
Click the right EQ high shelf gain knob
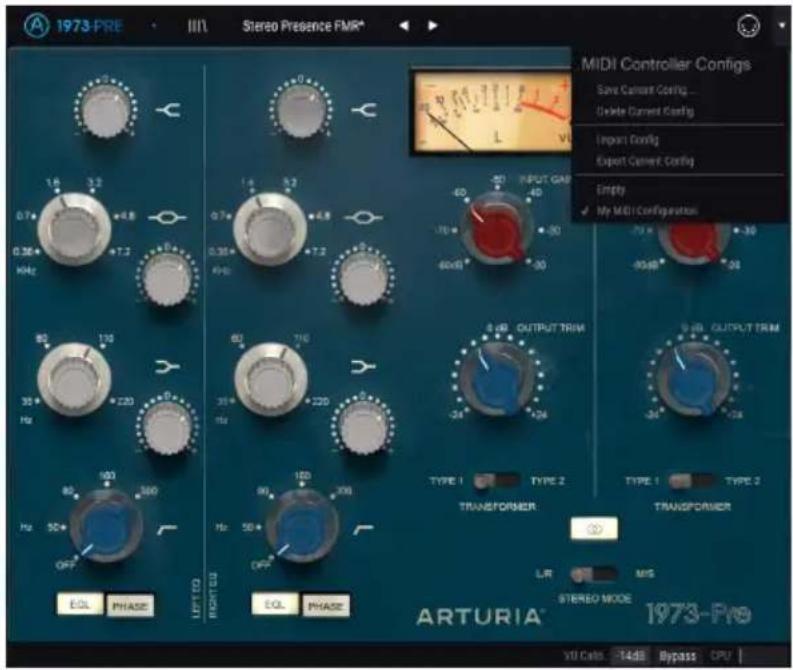pos(300,110)
